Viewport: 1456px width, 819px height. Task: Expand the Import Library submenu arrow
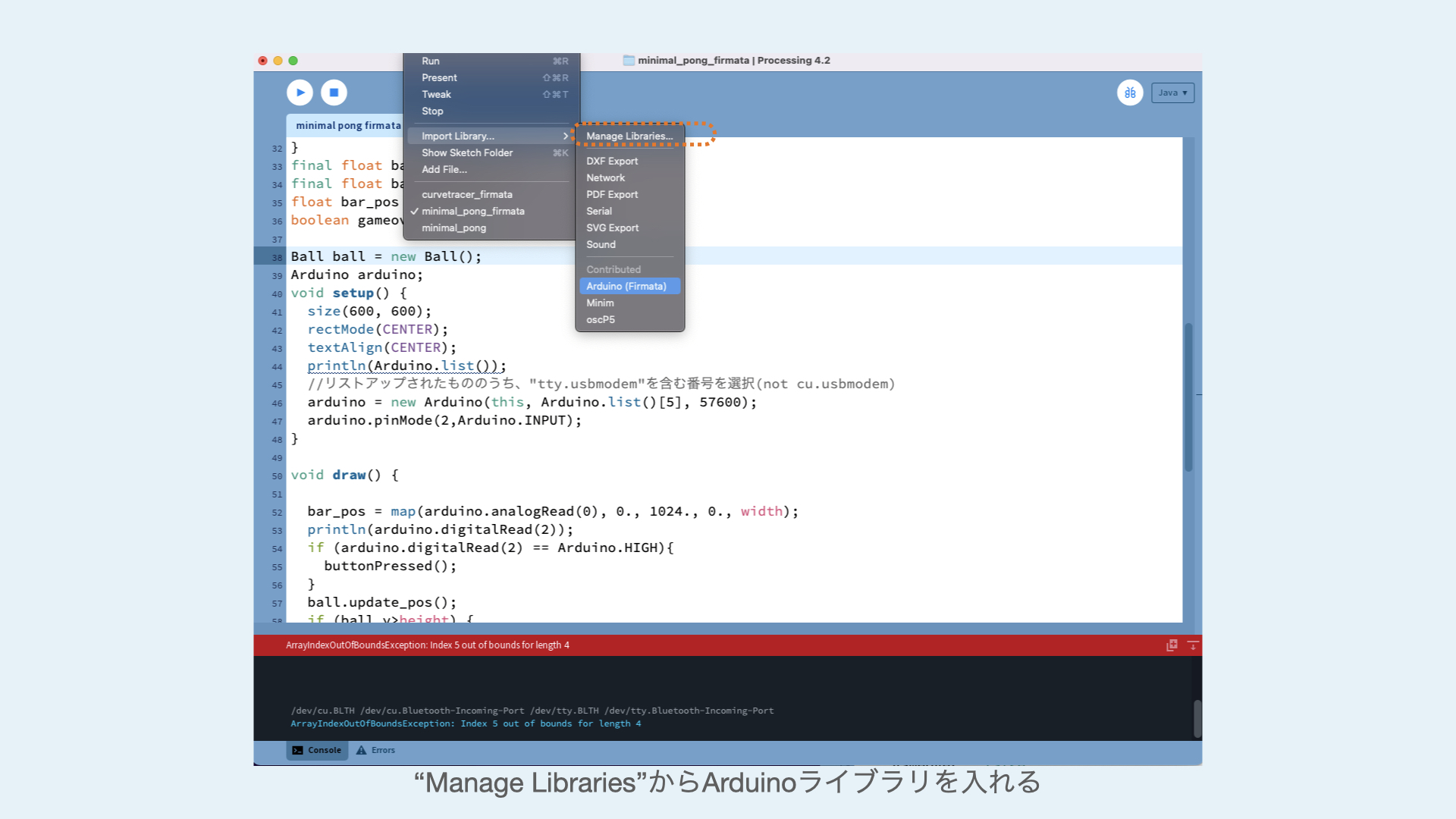click(x=565, y=136)
